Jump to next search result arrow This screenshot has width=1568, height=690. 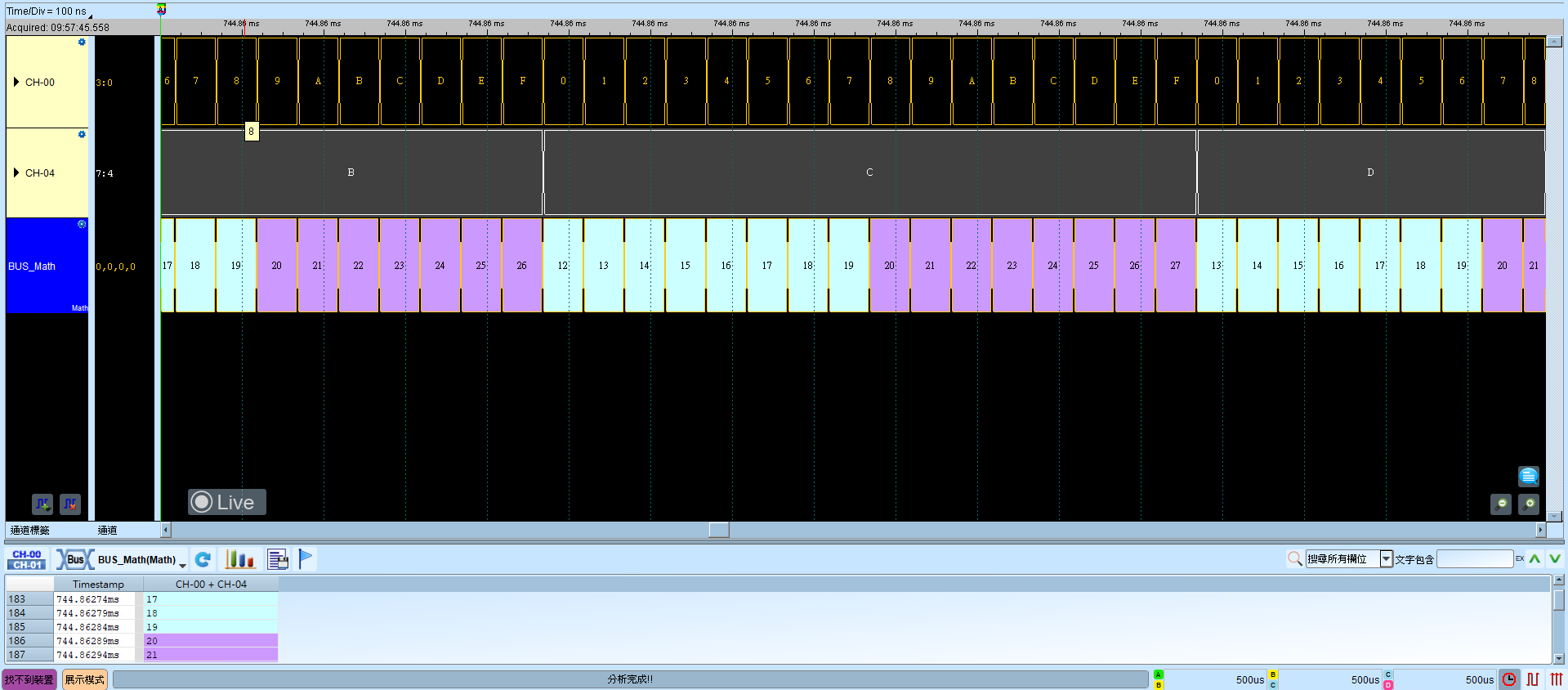1555,559
